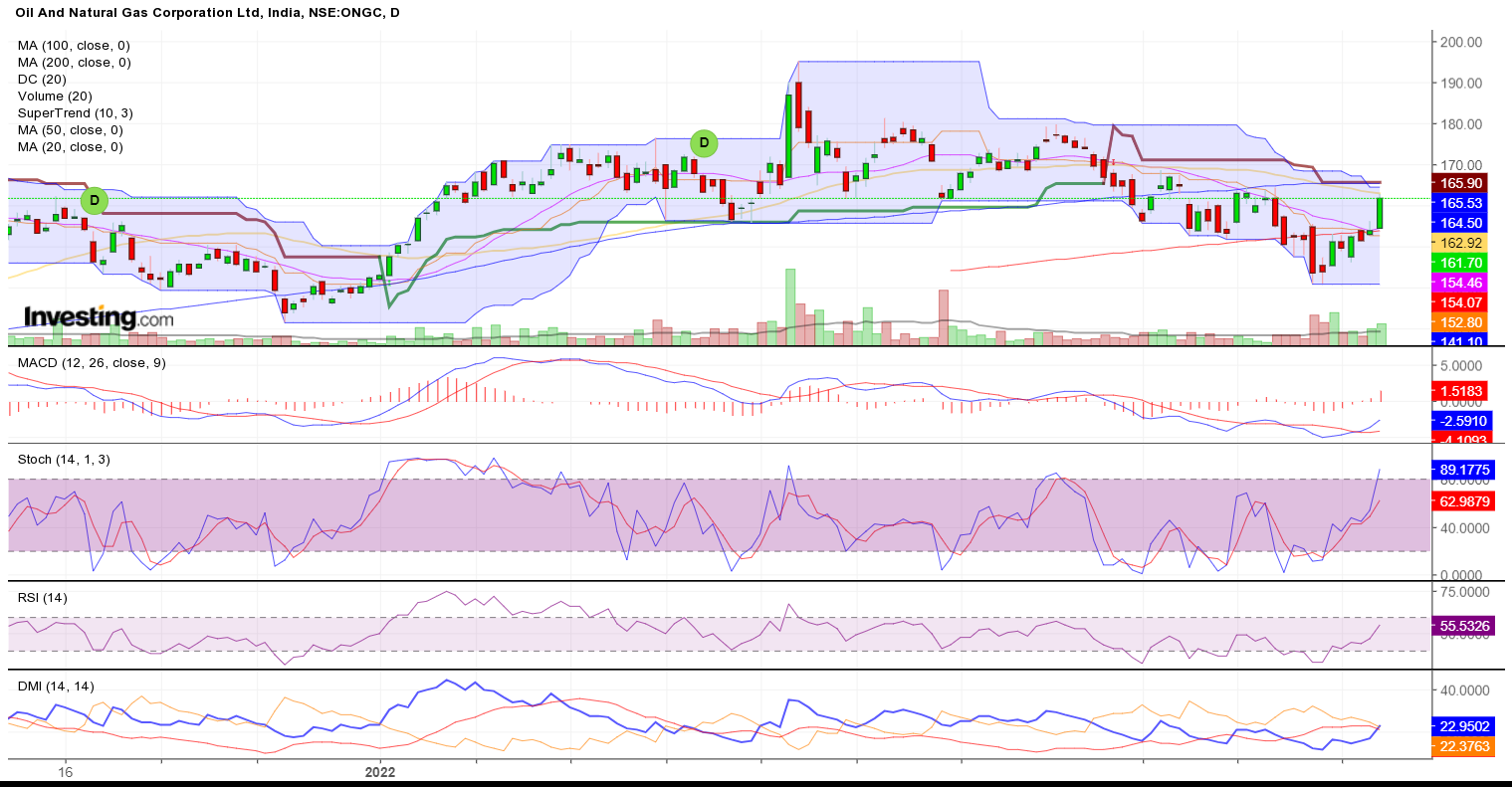
Task: Click the 2022 label on the time axis
Action: (x=380, y=772)
